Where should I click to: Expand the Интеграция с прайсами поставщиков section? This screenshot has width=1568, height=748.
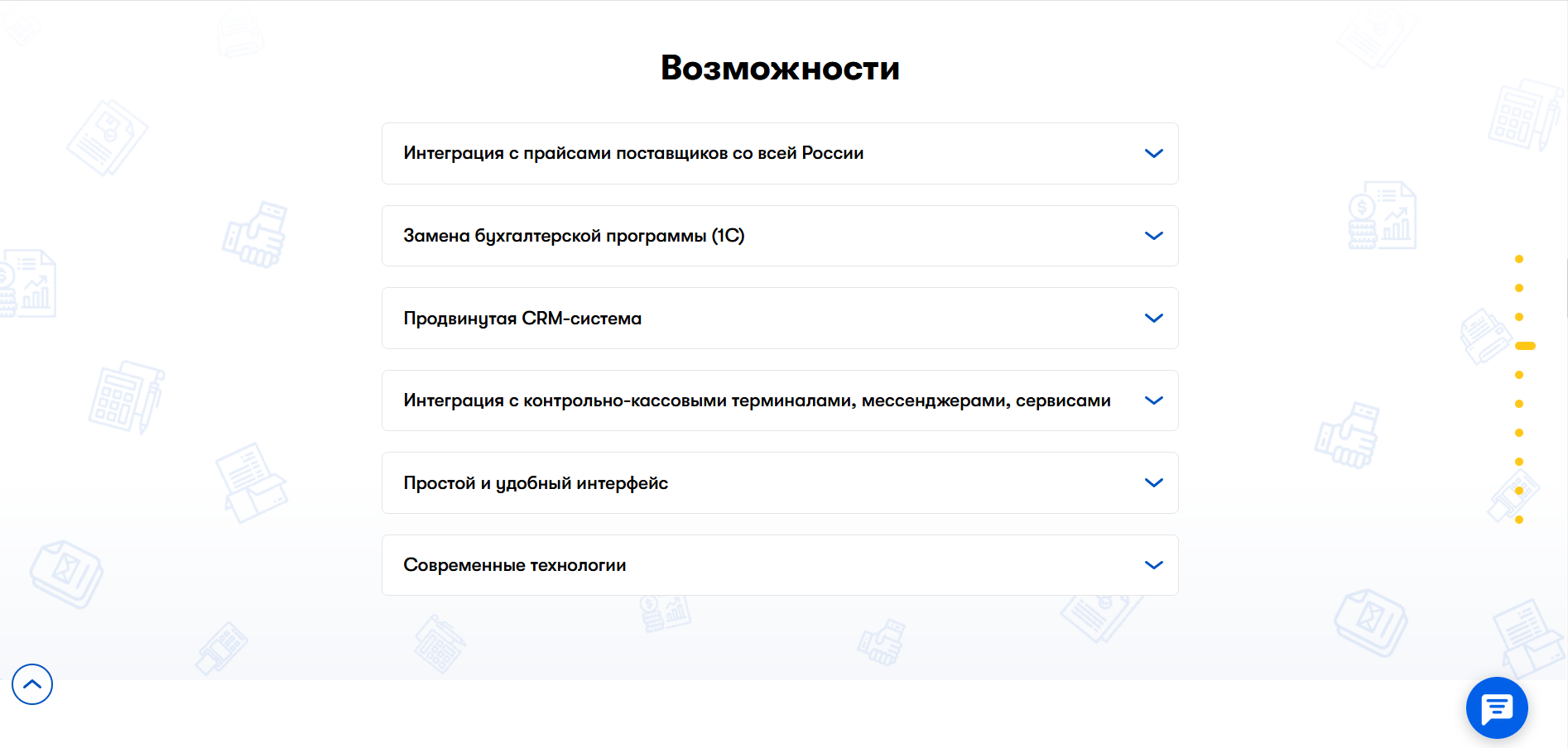(x=633, y=154)
